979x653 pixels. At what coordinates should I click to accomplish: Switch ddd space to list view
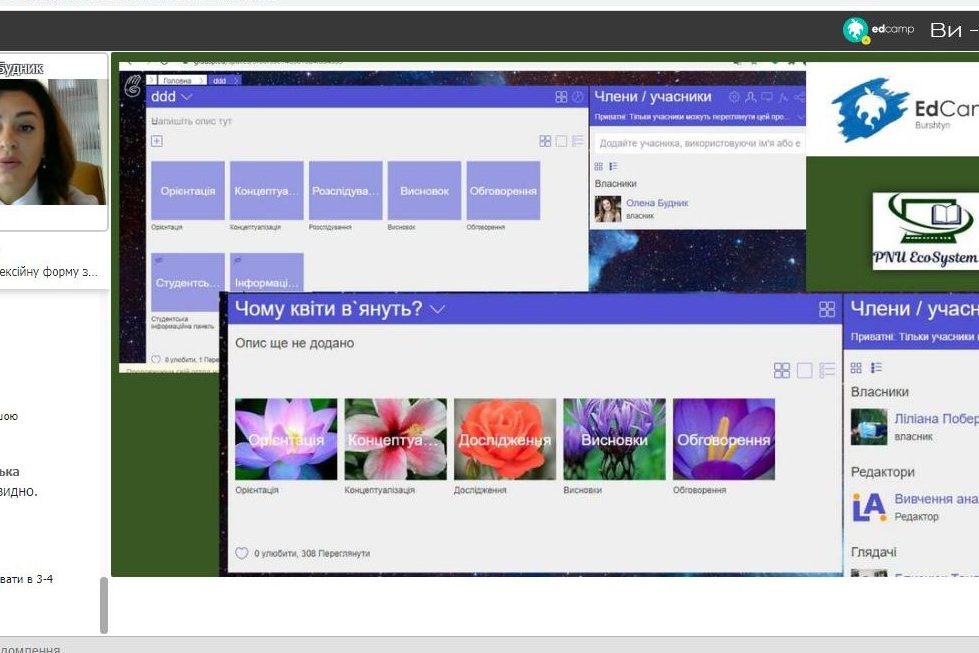577,142
